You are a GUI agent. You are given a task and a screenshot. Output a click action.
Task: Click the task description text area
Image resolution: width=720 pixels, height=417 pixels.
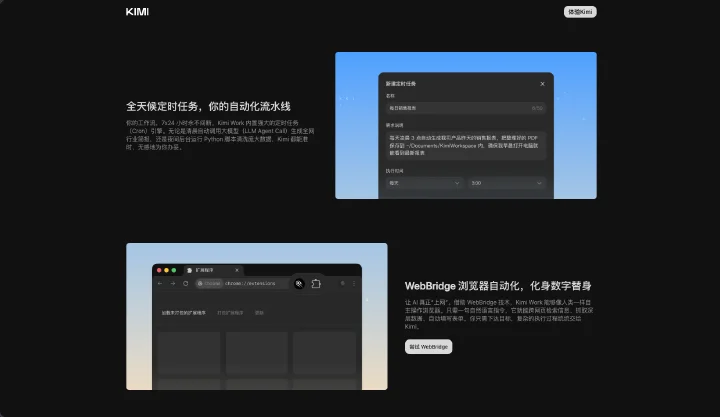(466, 145)
